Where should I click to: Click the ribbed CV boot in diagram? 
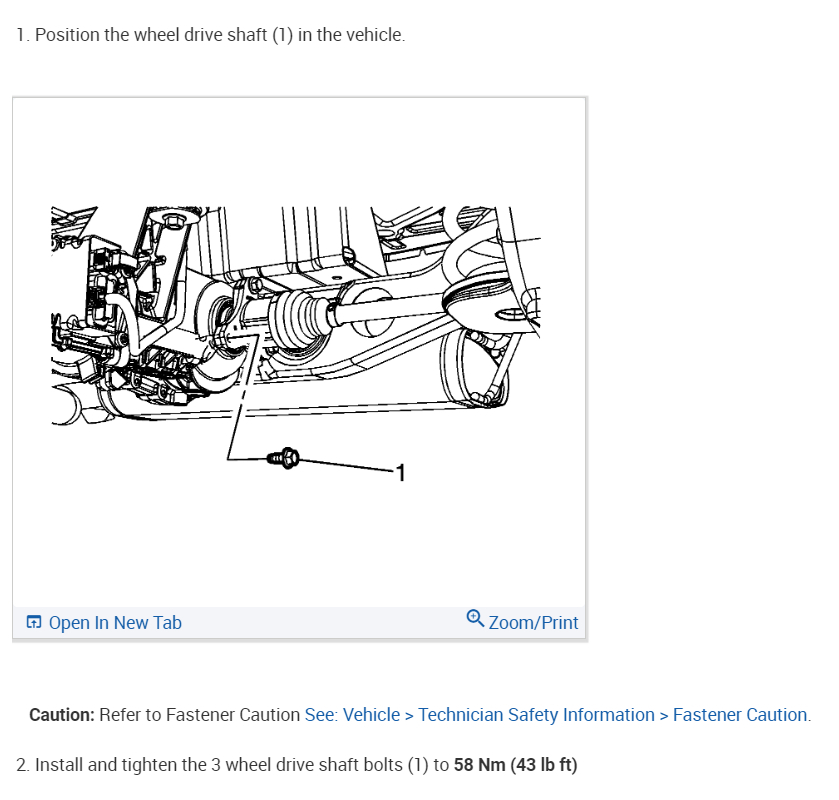[300, 319]
